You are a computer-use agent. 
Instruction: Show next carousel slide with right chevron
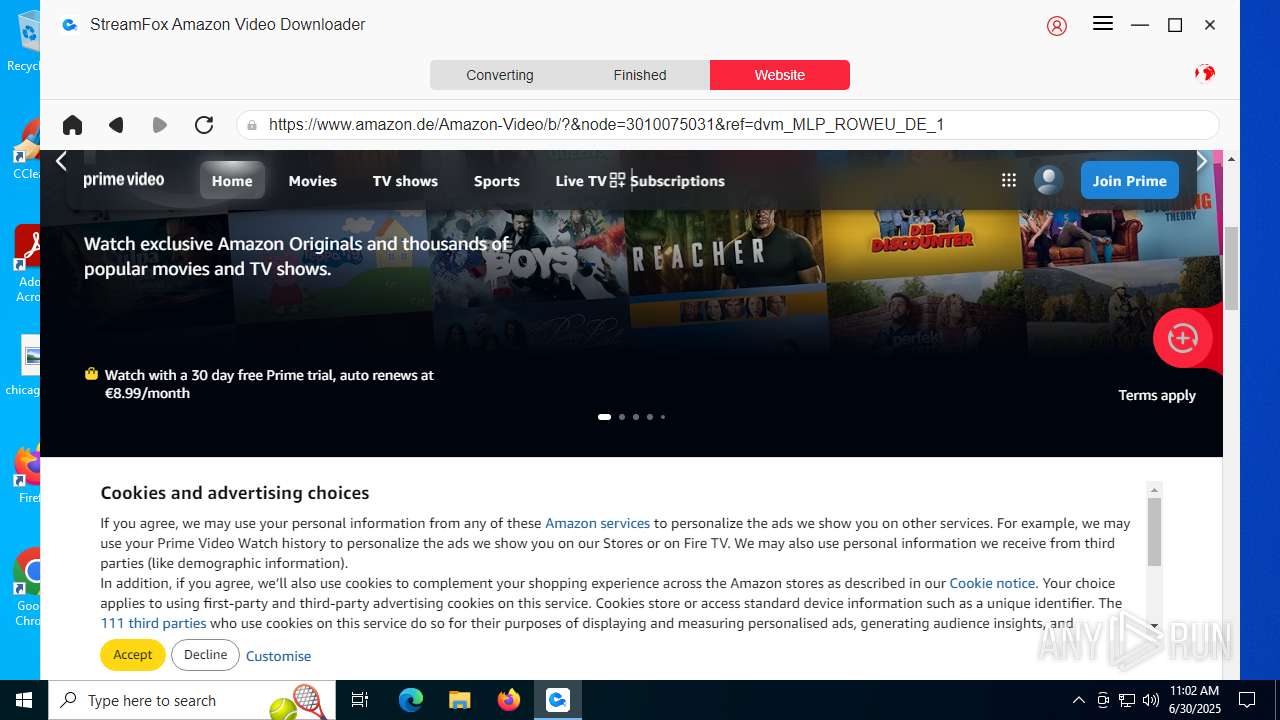click(1202, 161)
